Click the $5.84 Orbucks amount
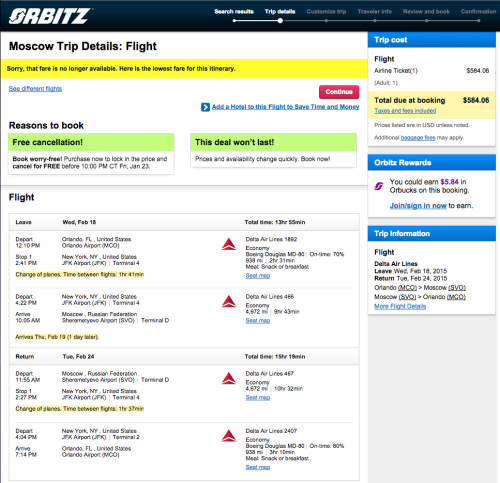This screenshot has height=483, width=500. (x=450, y=182)
